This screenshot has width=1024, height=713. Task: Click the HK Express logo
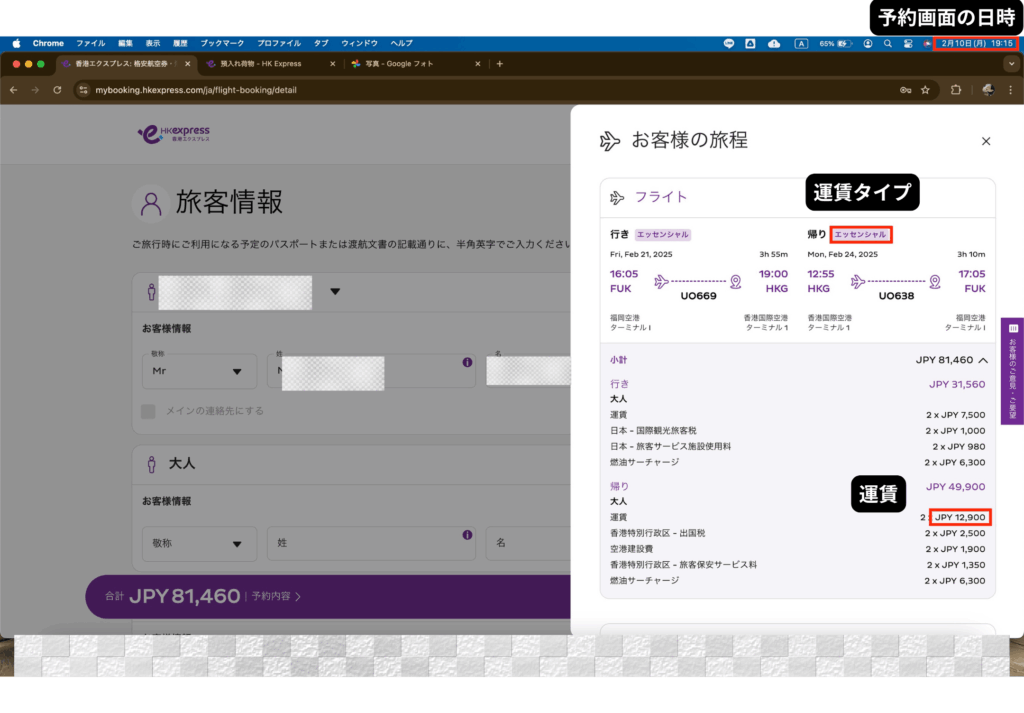pyautogui.click(x=174, y=134)
